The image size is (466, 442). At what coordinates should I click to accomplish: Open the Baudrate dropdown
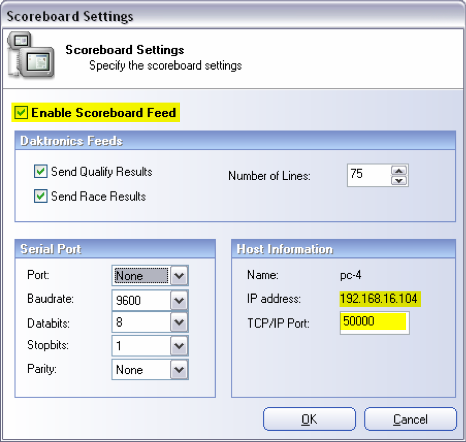pyautogui.click(x=179, y=301)
